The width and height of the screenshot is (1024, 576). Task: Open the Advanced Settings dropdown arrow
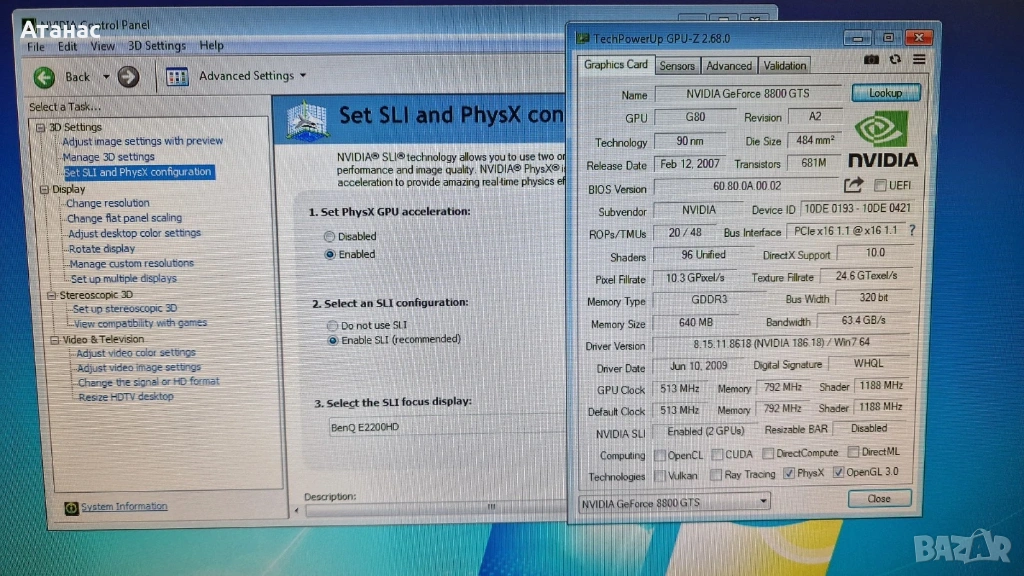pos(303,76)
